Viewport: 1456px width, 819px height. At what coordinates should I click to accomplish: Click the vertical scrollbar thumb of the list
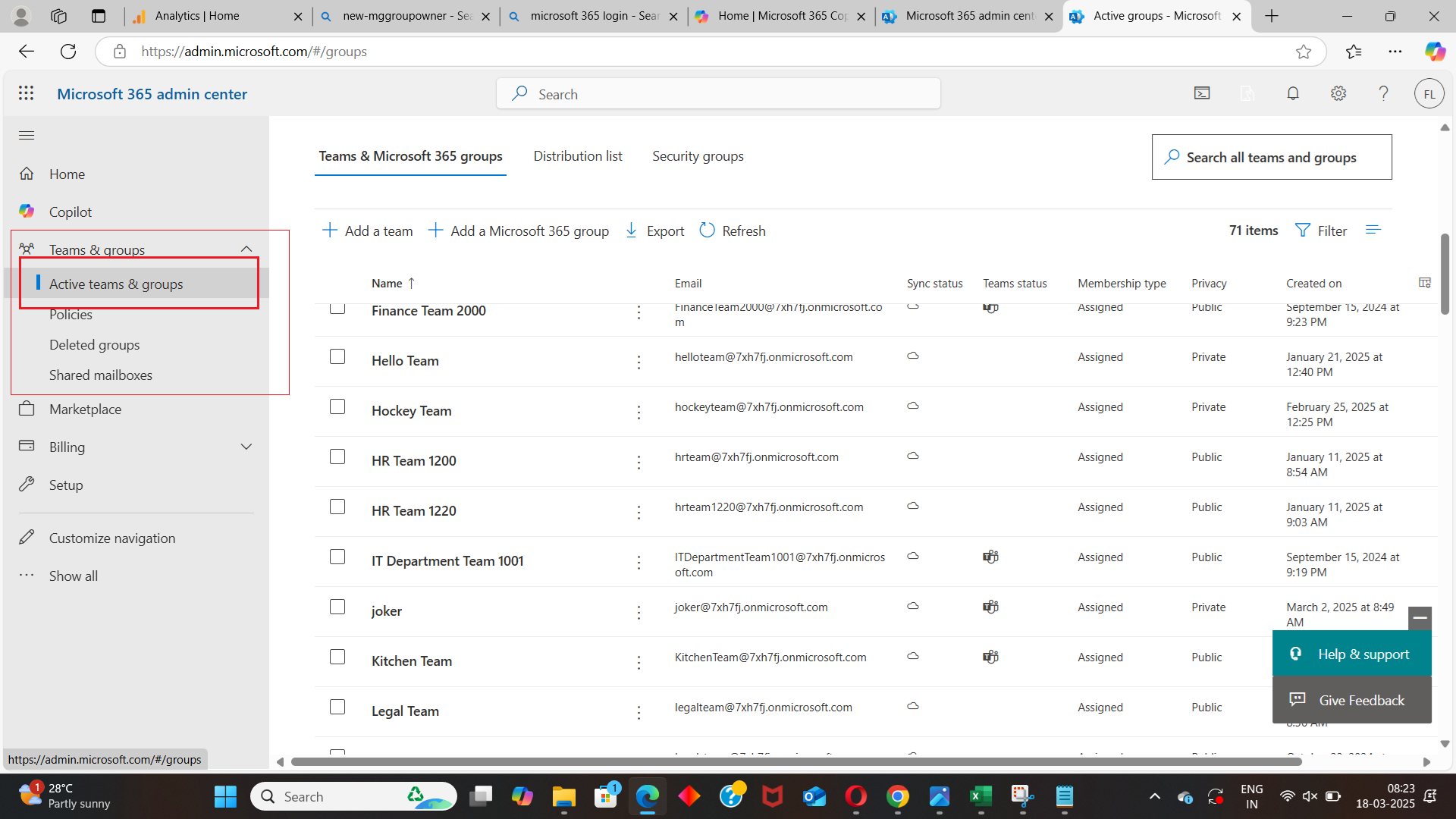[x=1445, y=274]
